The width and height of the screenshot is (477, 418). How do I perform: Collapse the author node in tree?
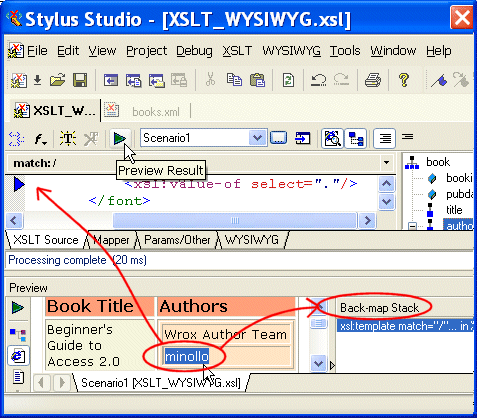pos(413,226)
